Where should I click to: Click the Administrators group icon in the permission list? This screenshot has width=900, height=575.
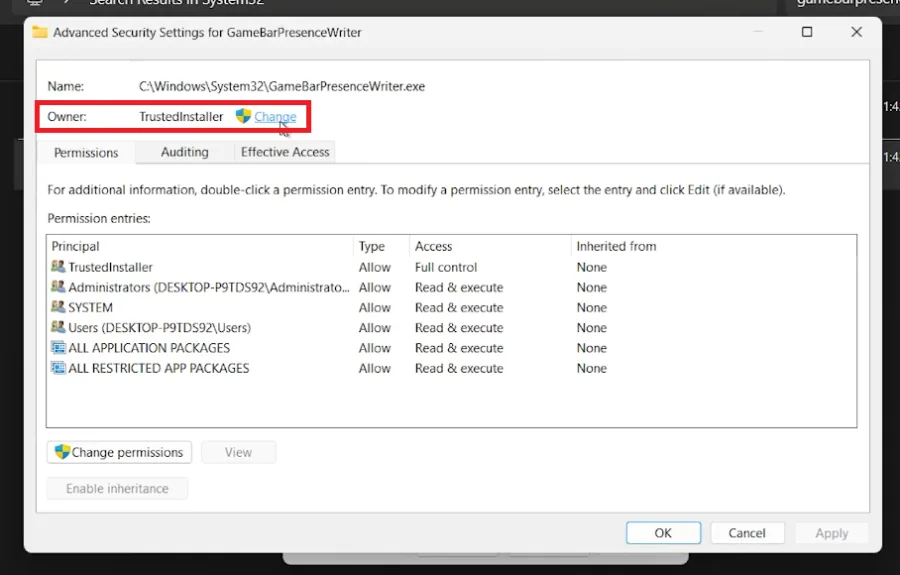58,286
